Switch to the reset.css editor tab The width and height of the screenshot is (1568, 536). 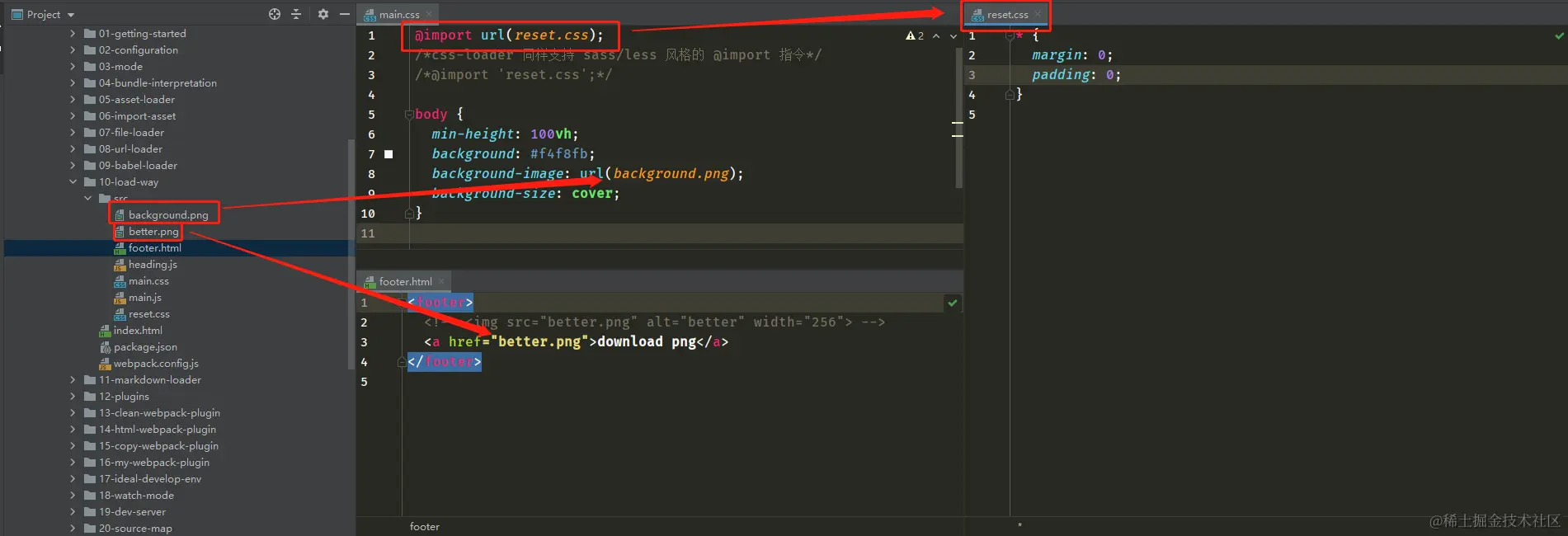click(1007, 14)
